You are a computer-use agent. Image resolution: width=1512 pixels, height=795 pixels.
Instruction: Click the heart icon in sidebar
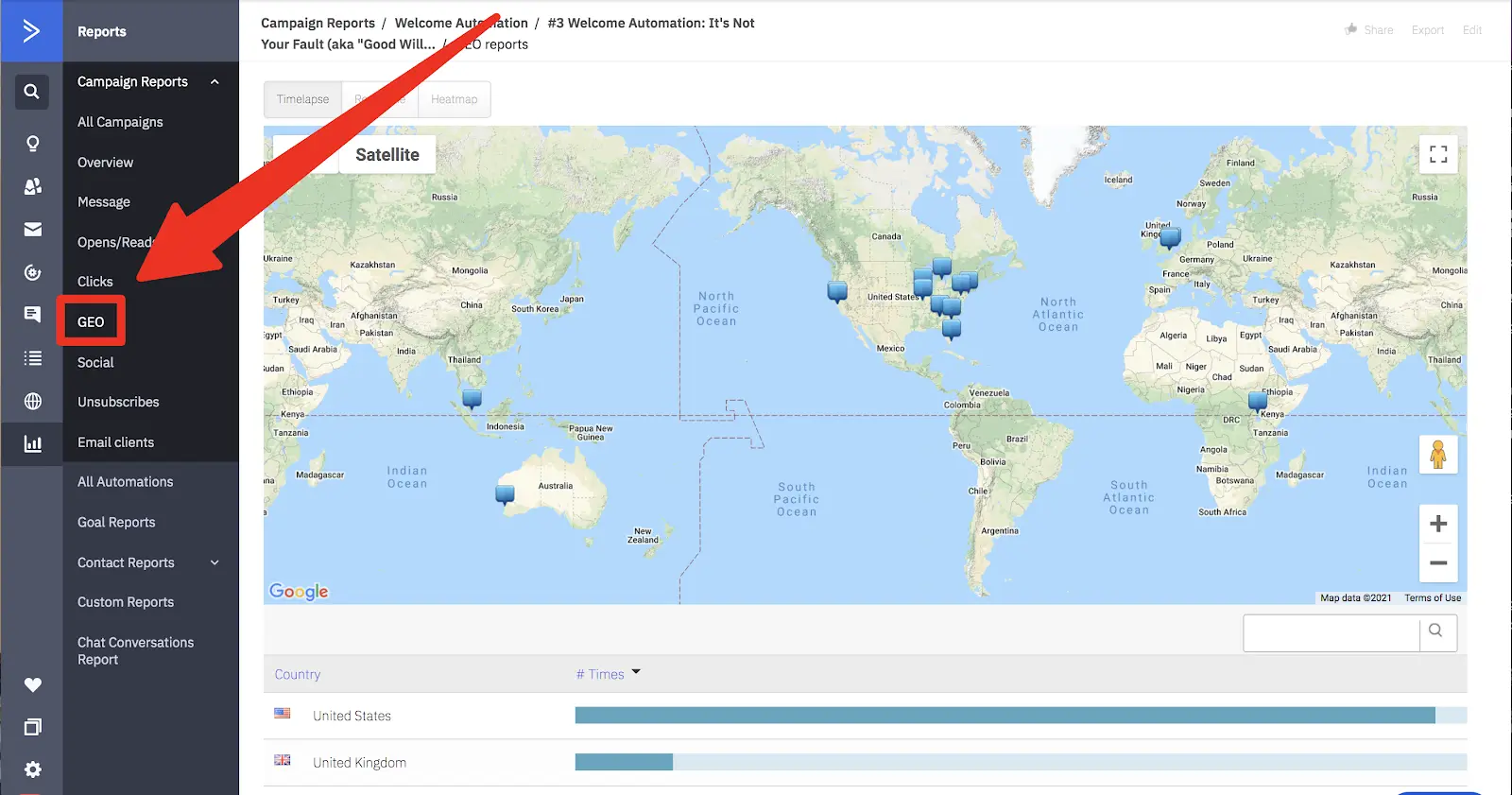(32, 684)
